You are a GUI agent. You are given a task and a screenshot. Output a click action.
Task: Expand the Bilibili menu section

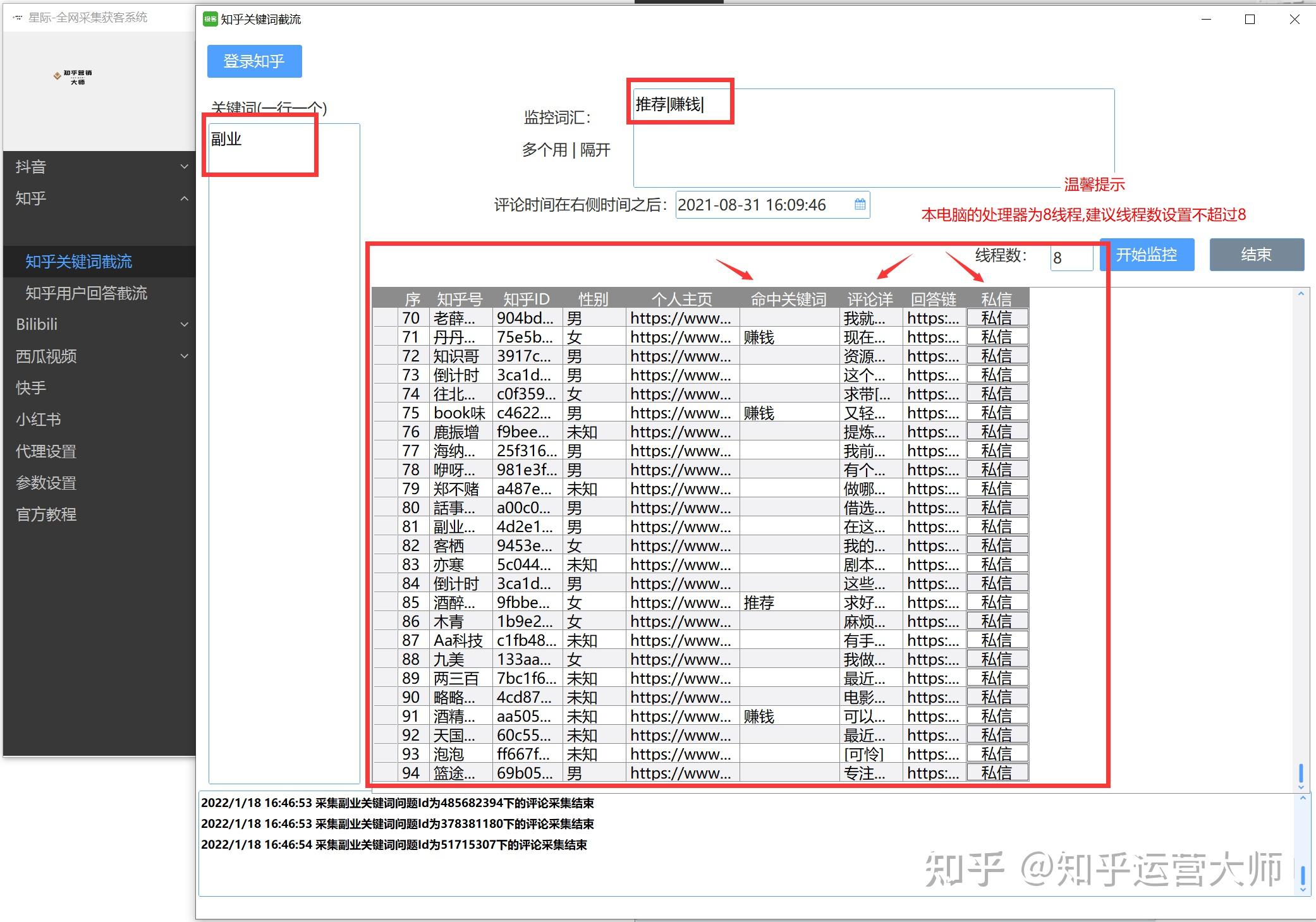coord(100,324)
